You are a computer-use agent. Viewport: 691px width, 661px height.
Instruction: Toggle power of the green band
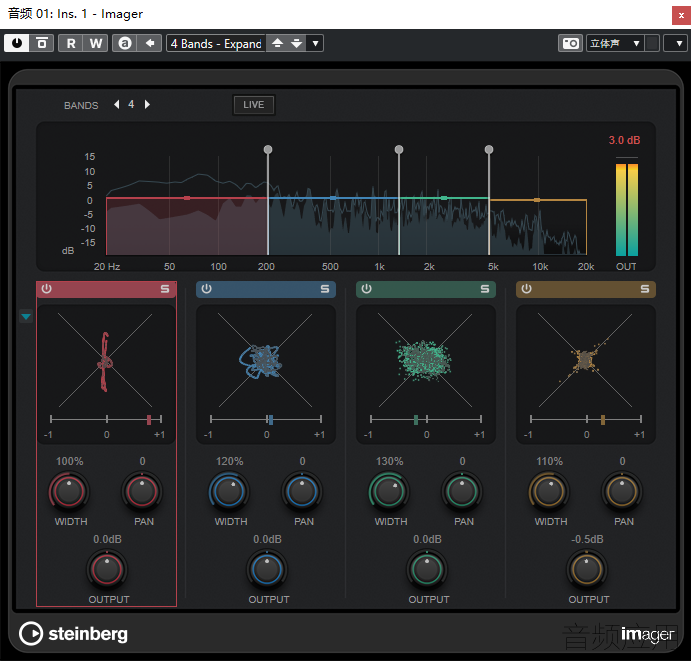click(x=366, y=289)
